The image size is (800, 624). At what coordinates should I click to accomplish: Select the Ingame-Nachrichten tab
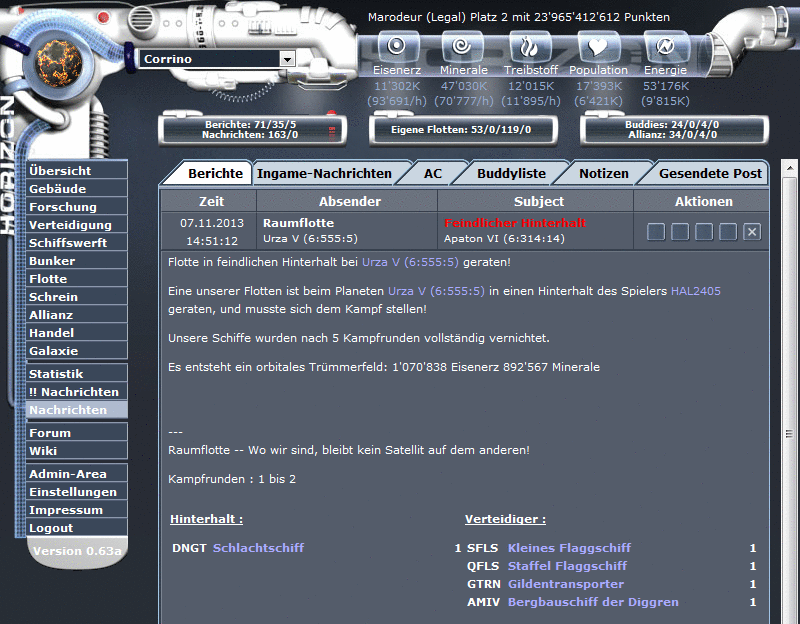(x=325, y=172)
